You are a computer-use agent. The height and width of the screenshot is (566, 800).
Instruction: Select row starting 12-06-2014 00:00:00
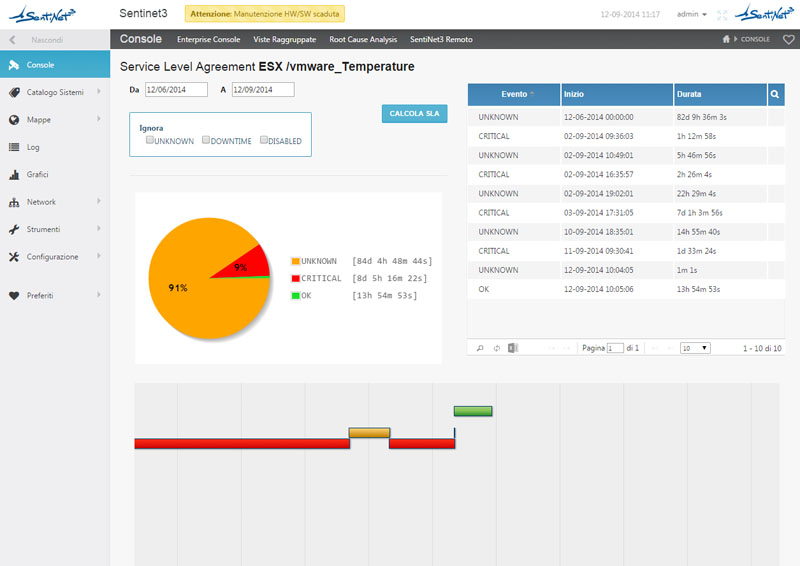click(x=626, y=117)
